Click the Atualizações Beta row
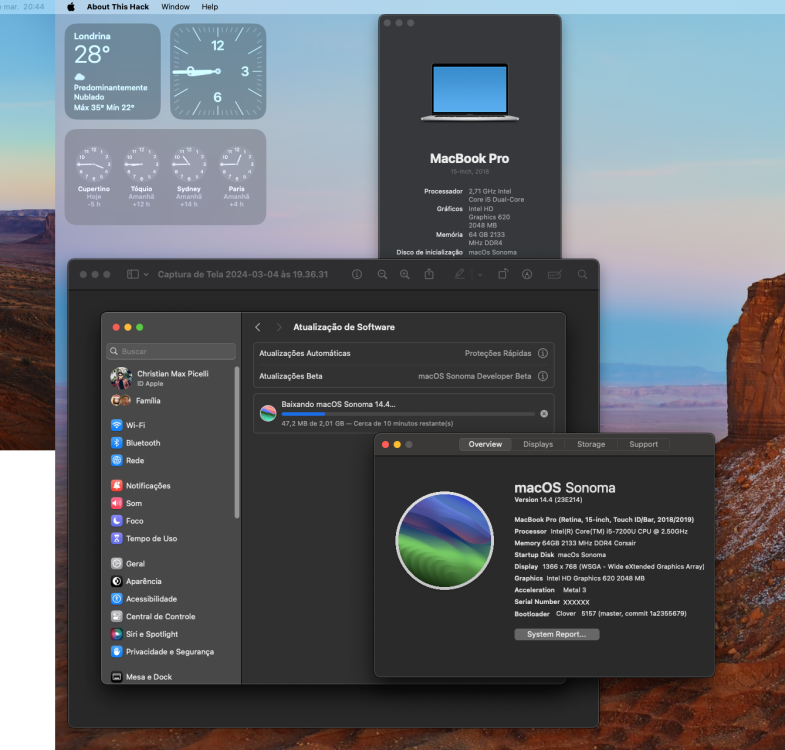The width and height of the screenshot is (785, 750). 404,376
